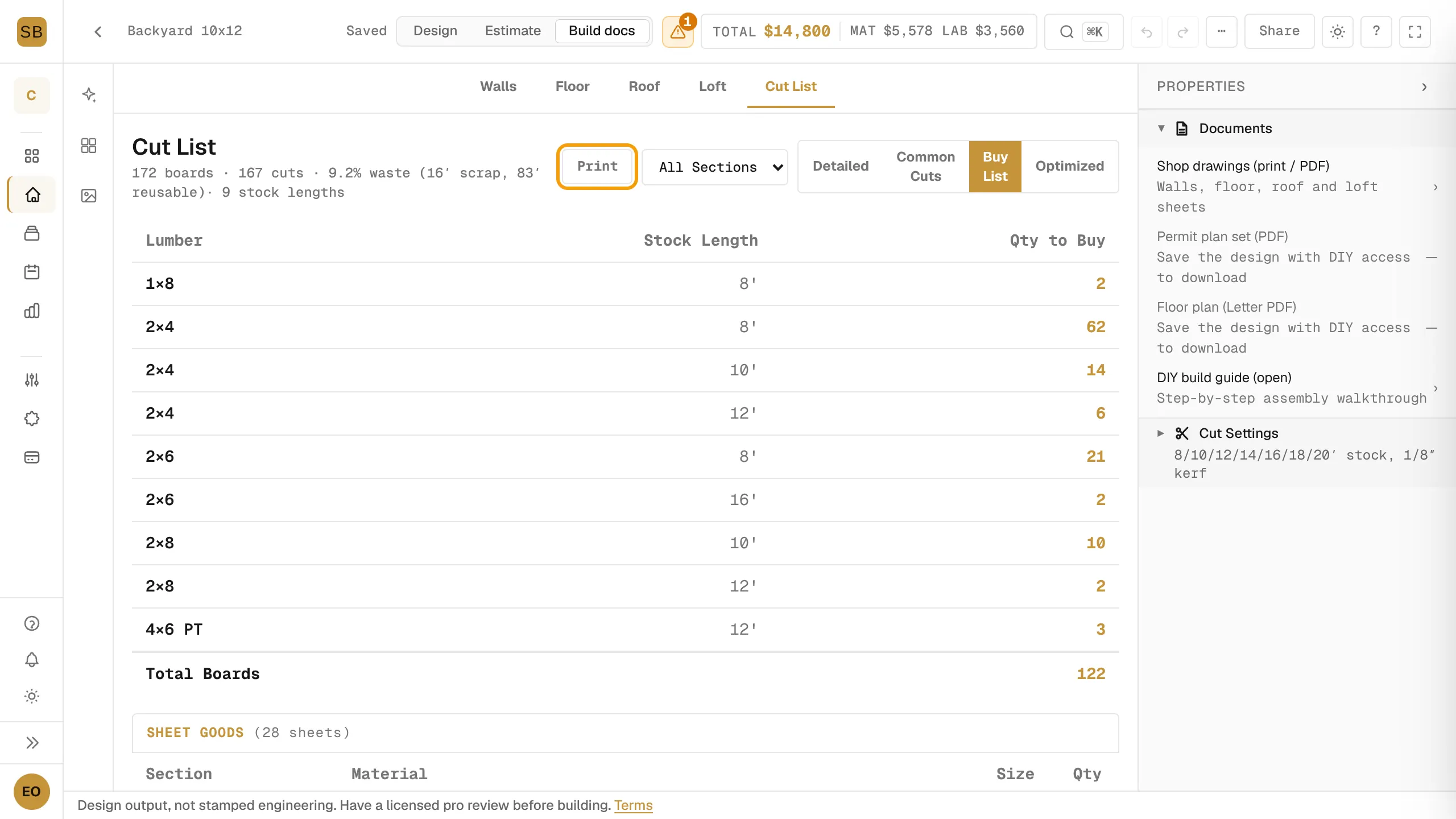Open Shop drawings (print / PDF)

[x=1297, y=187]
